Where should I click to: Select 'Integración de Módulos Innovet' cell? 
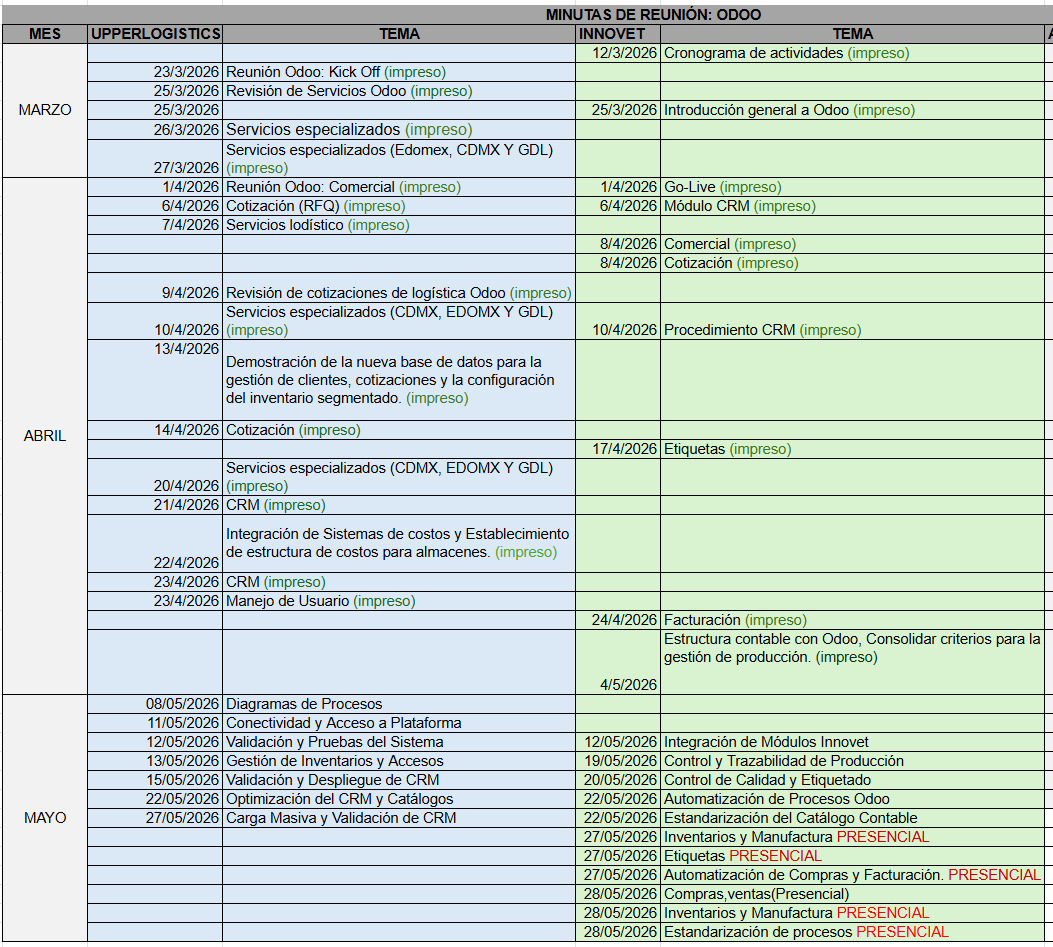click(852, 742)
